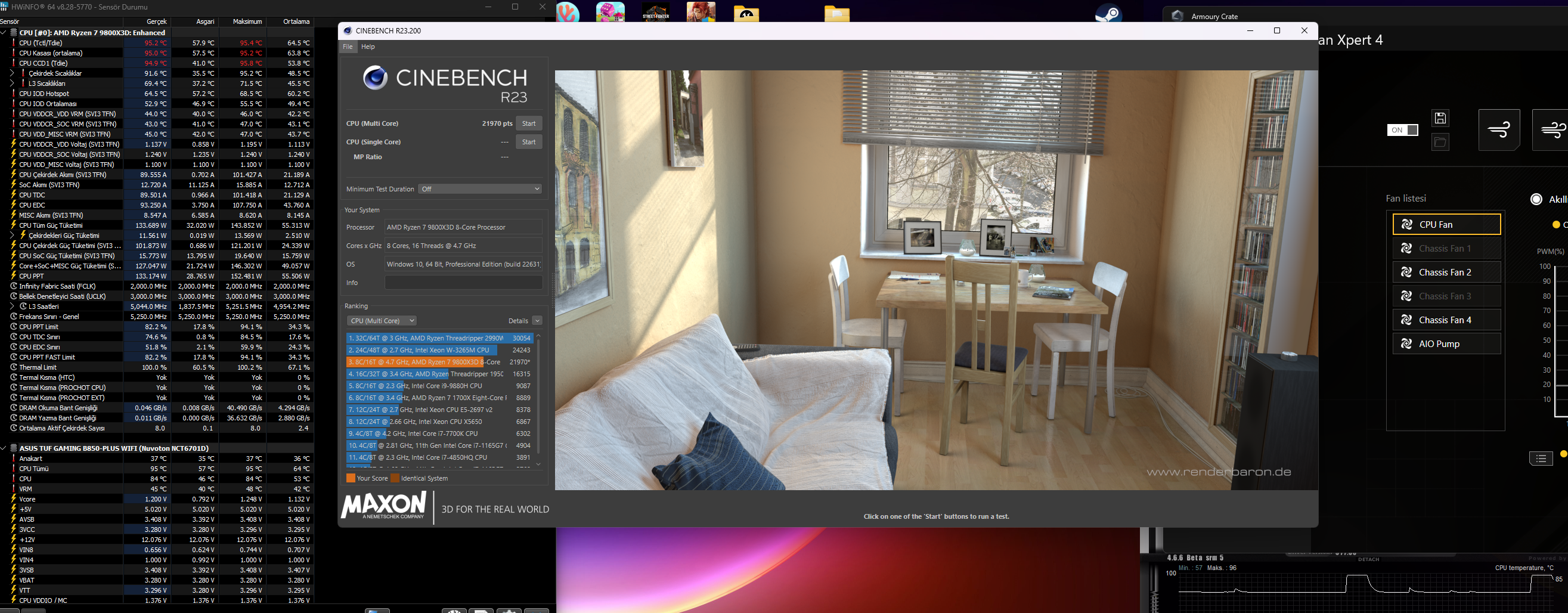Click the Identical System legend swatch
Viewport: 1568px width, 613px height.
(395, 478)
